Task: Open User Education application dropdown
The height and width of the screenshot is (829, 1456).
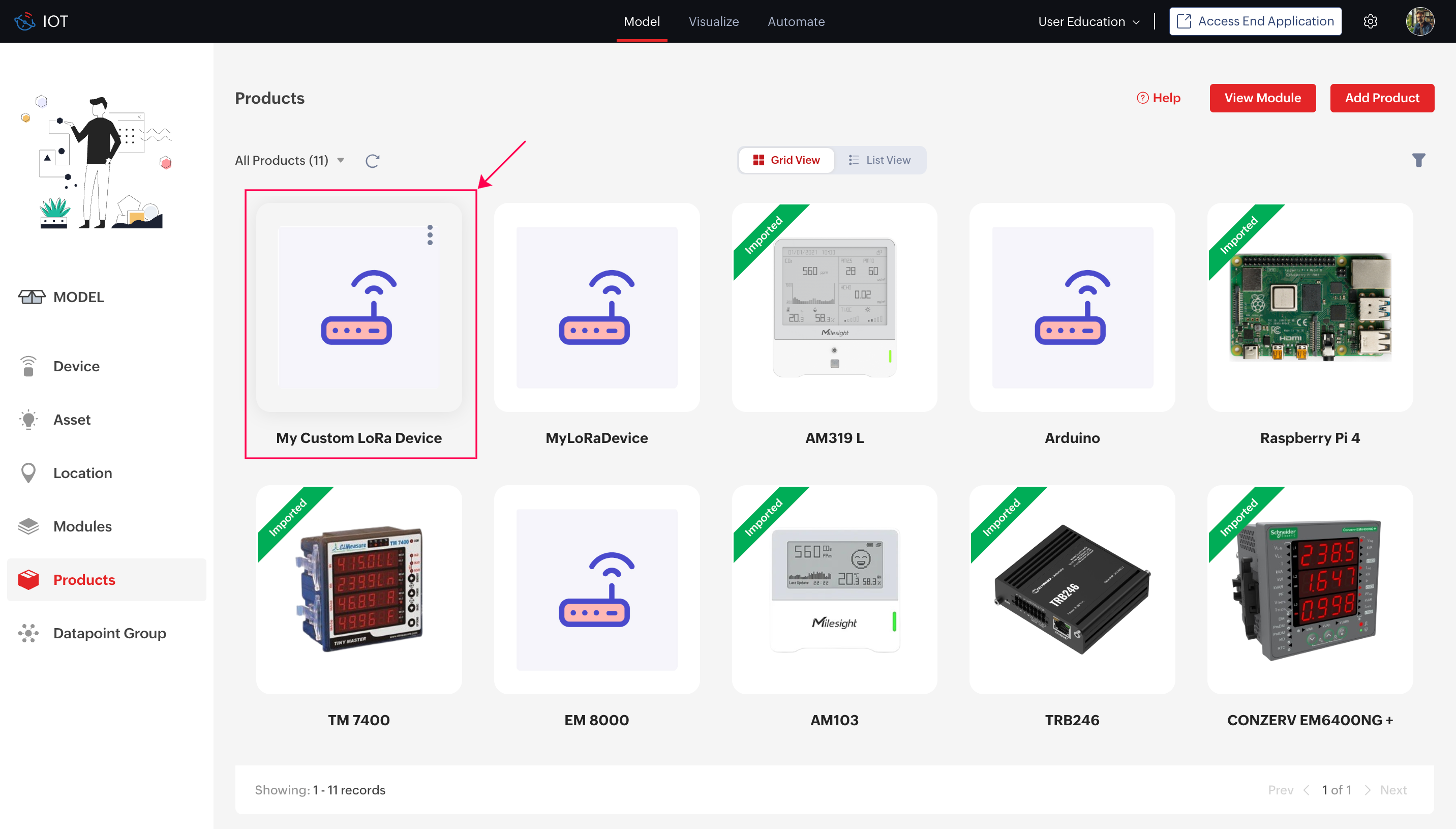Action: coord(1088,22)
